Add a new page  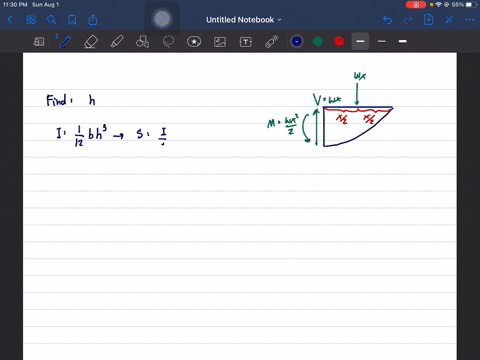(428, 20)
